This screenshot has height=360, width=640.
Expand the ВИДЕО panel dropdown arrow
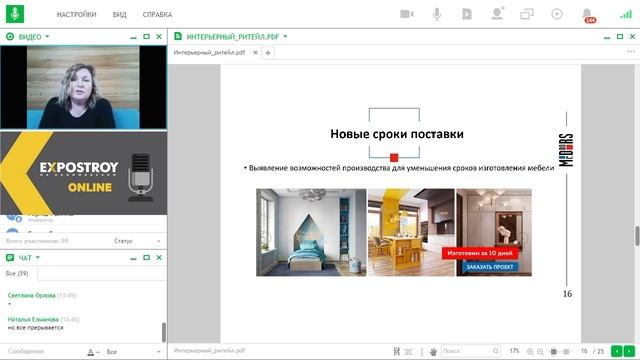coord(47,37)
